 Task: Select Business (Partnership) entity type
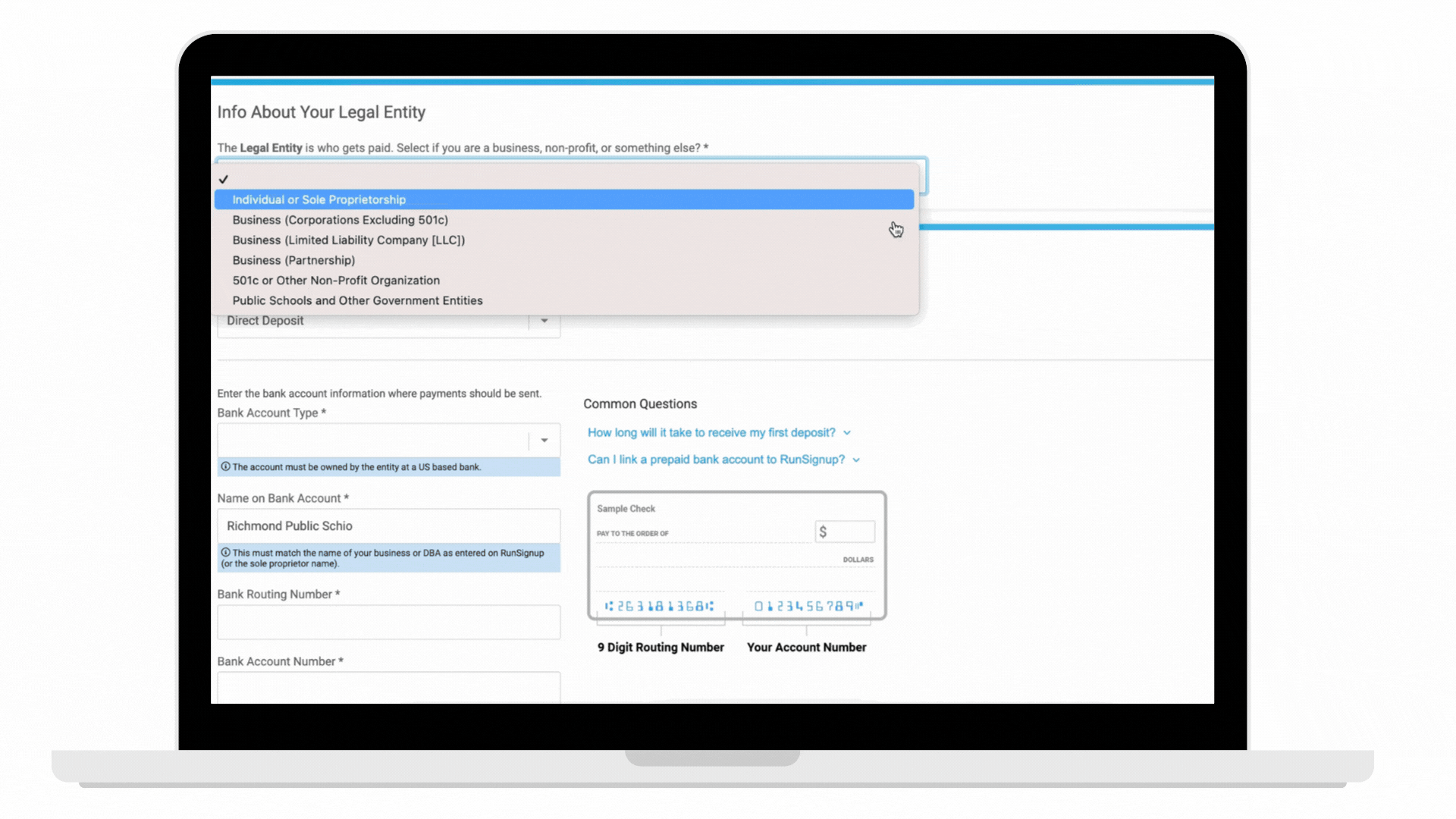(293, 260)
